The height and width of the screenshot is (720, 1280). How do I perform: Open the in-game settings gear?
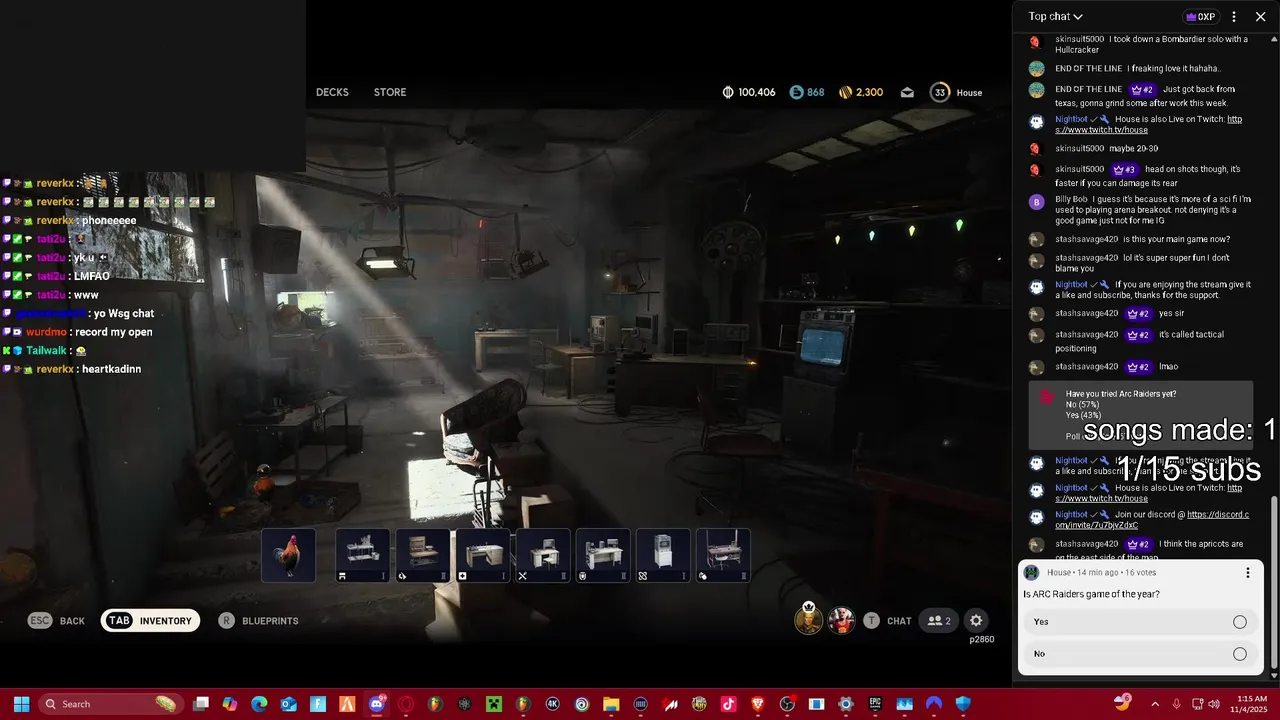coord(976,621)
